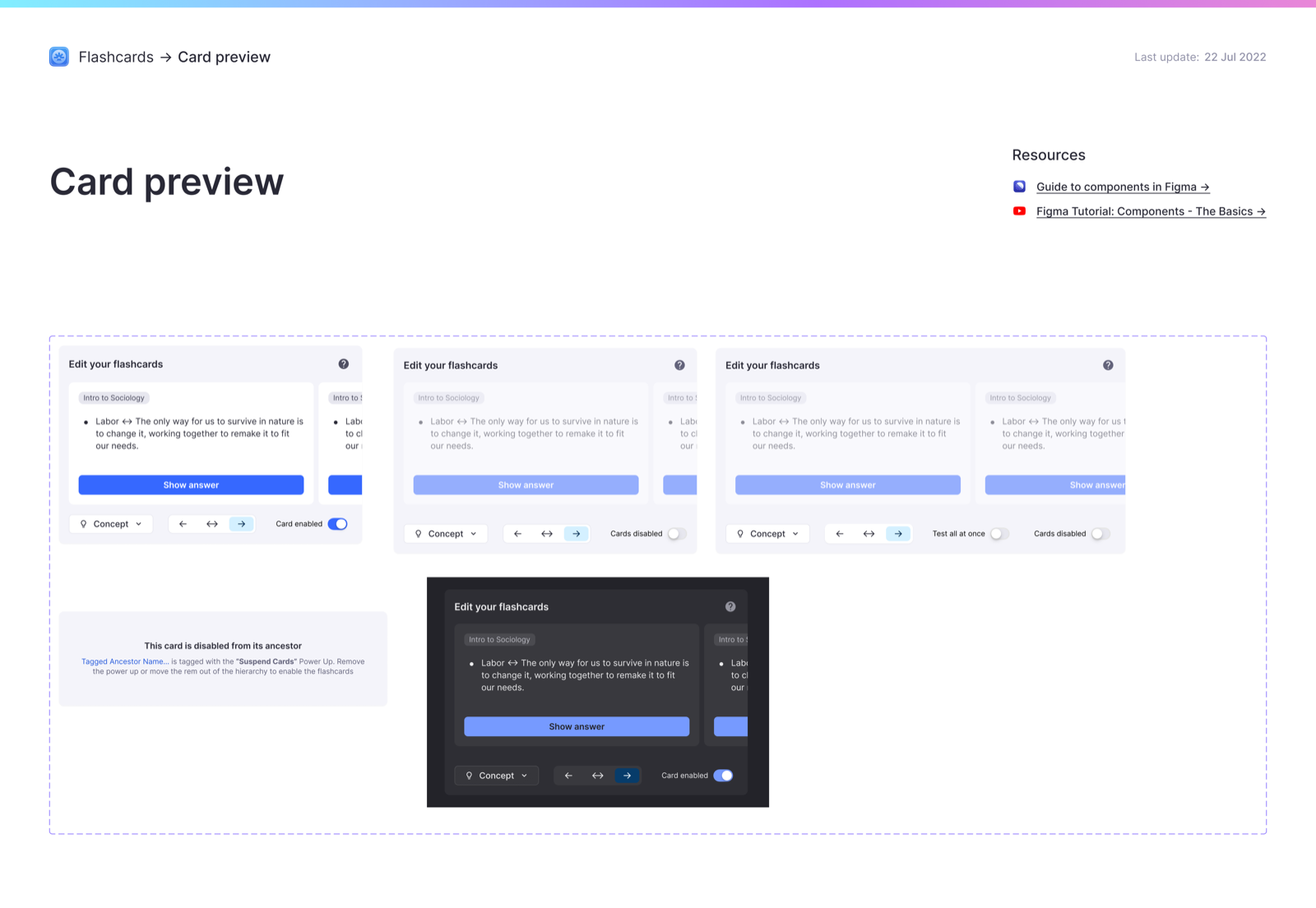
Task: Open the help icon in first flashcards panel
Action: [x=344, y=364]
